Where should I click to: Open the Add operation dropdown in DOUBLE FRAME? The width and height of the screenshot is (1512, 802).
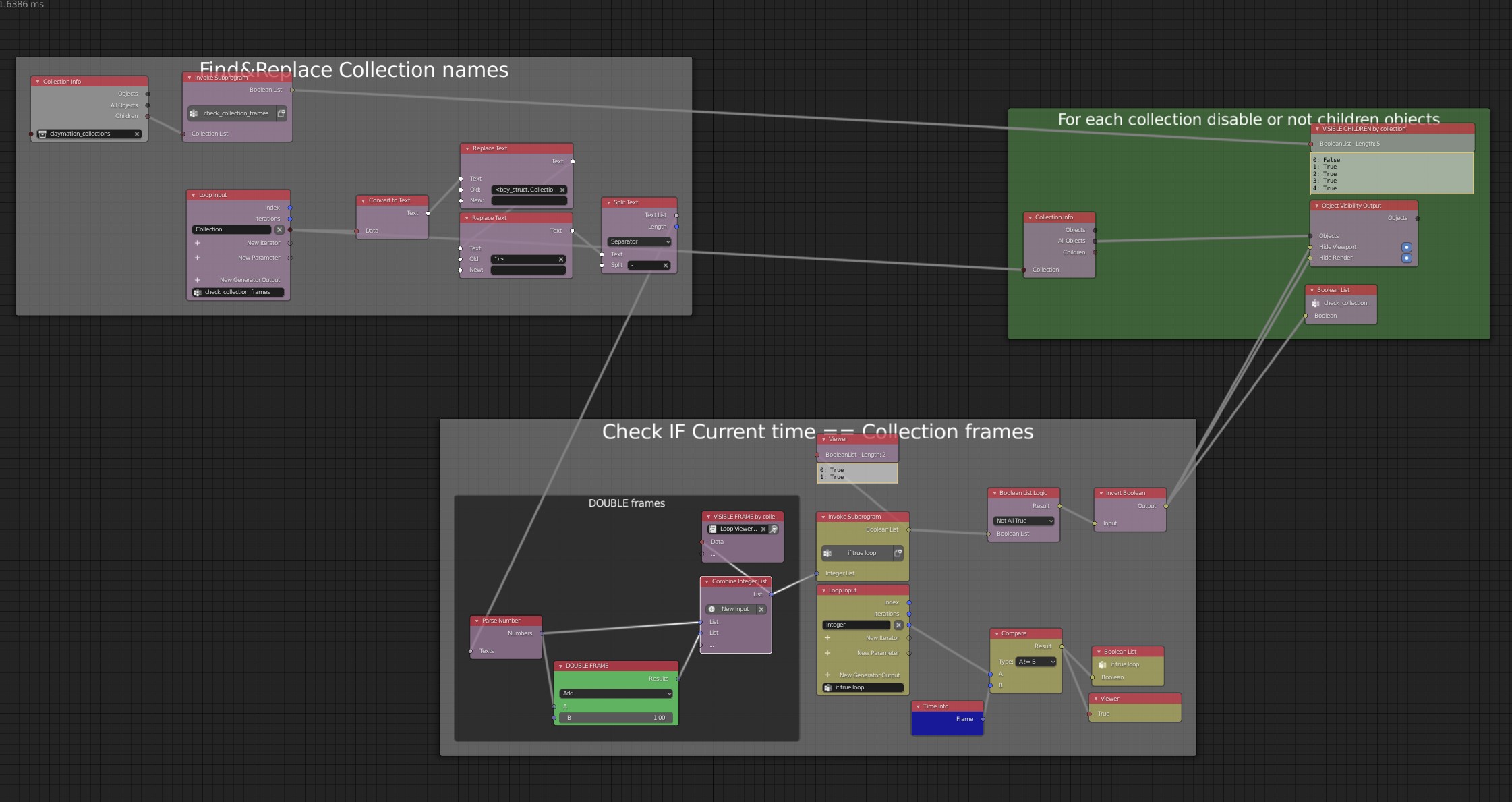point(616,693)
